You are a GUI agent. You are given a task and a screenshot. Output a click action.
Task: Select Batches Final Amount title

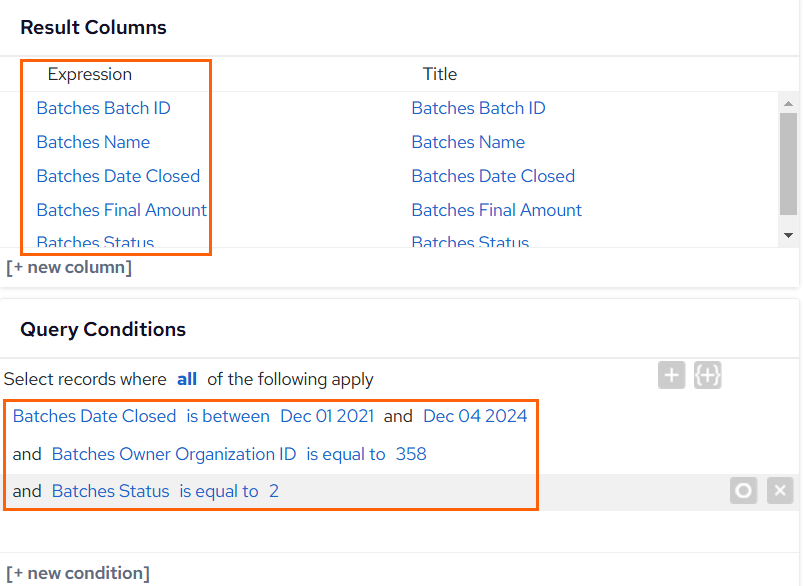pos(497,210)
